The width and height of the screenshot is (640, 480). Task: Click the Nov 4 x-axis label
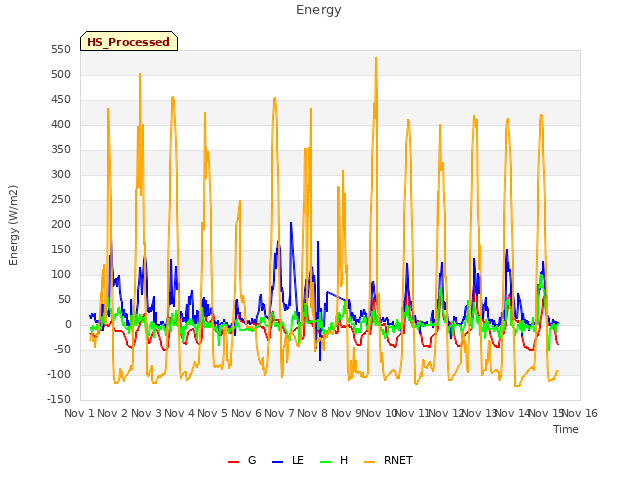179,413
